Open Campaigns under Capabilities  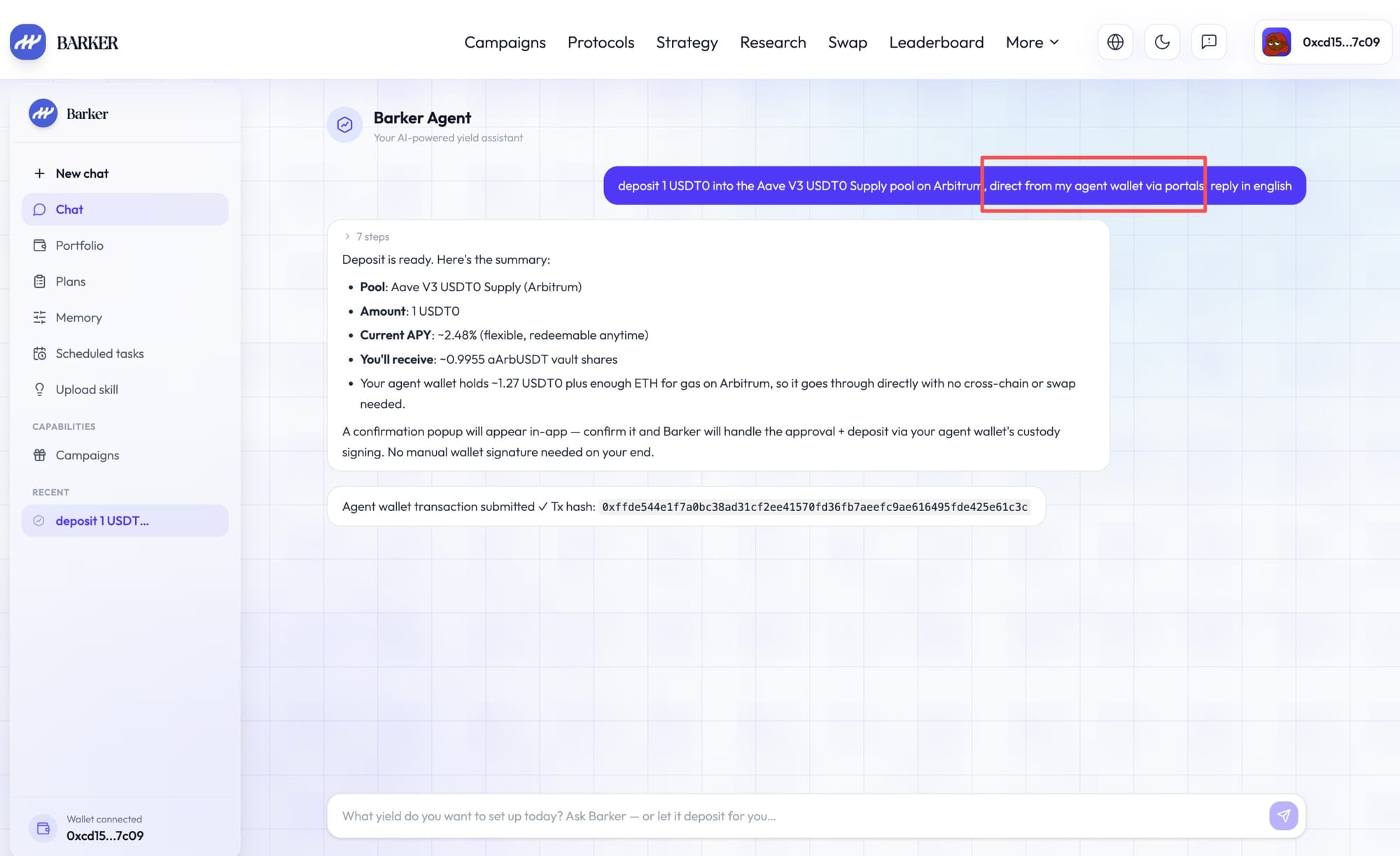(125, 455)
